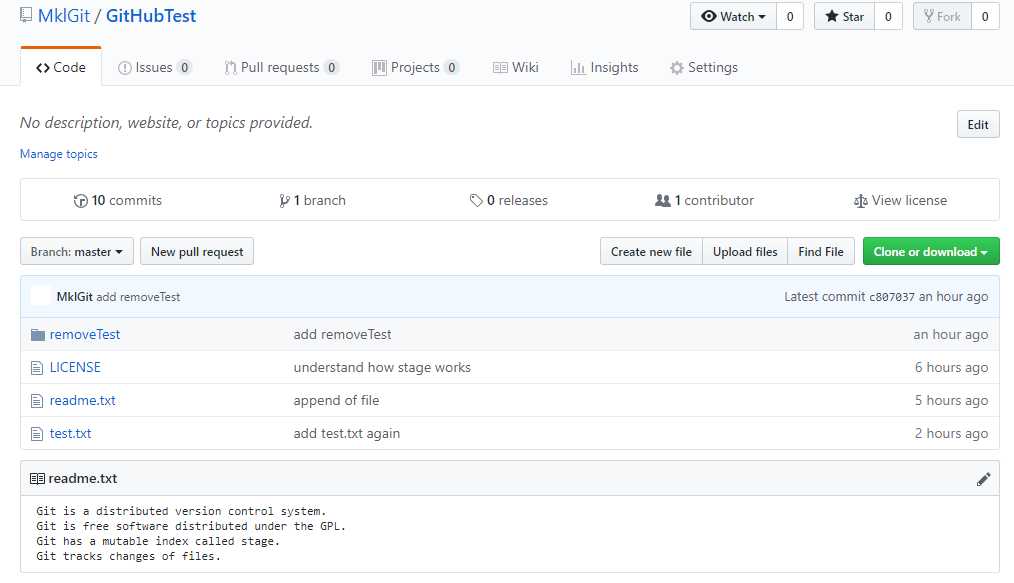Click the branch icon beside 1 branch

click(x=284, y=201)
